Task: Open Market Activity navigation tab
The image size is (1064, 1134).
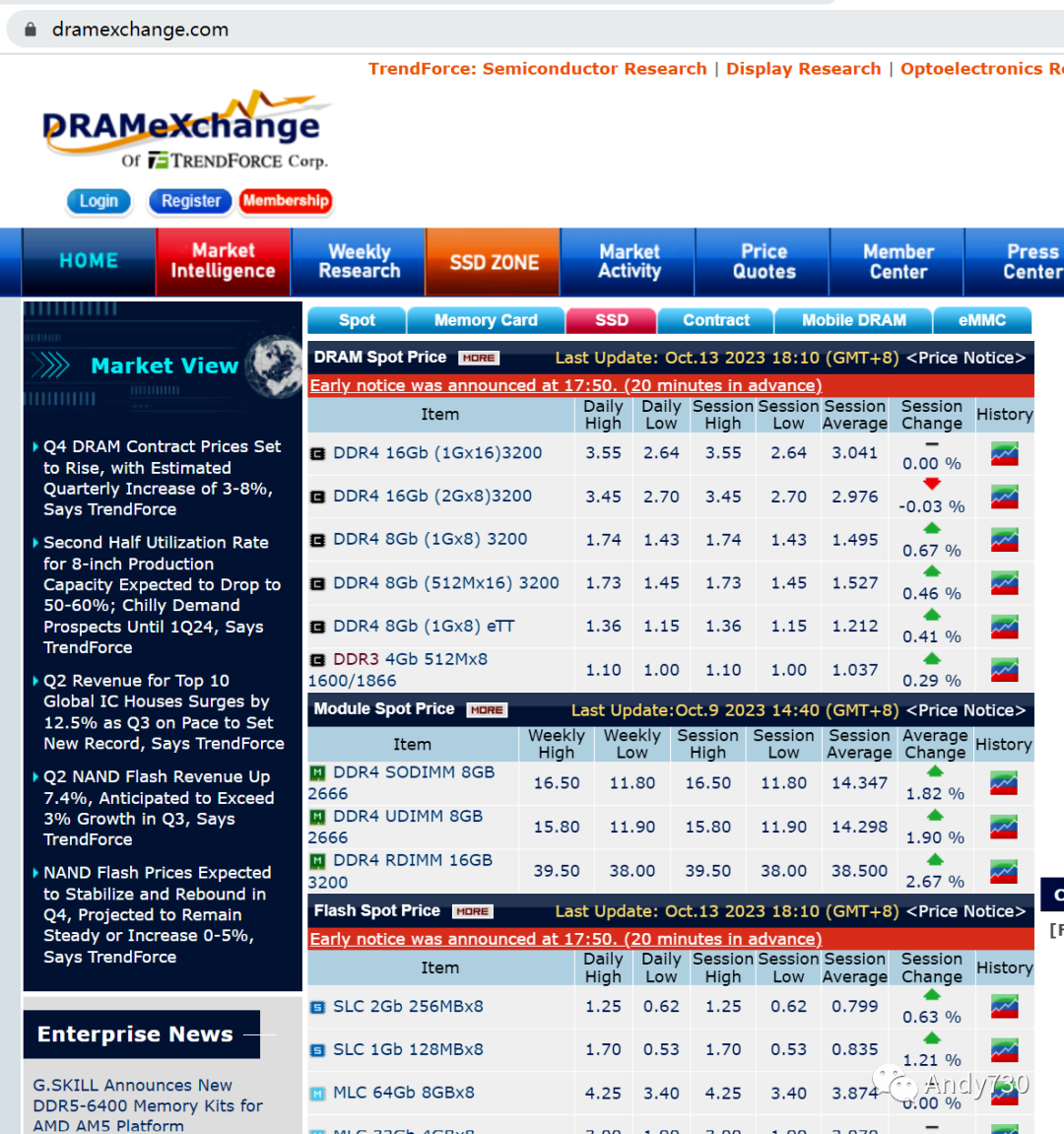Action: click(629, 261)
